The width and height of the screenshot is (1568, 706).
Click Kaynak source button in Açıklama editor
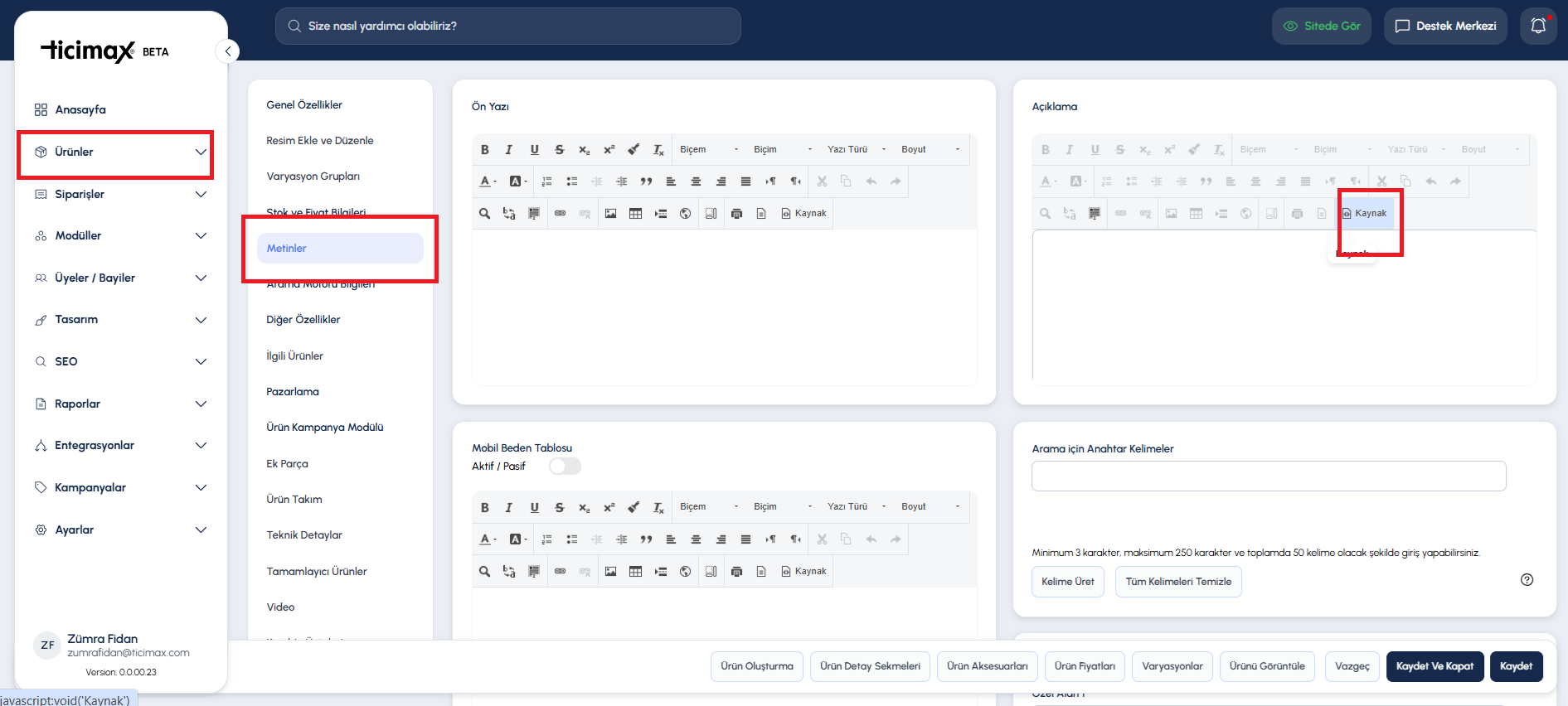(x=1364, y=214)
